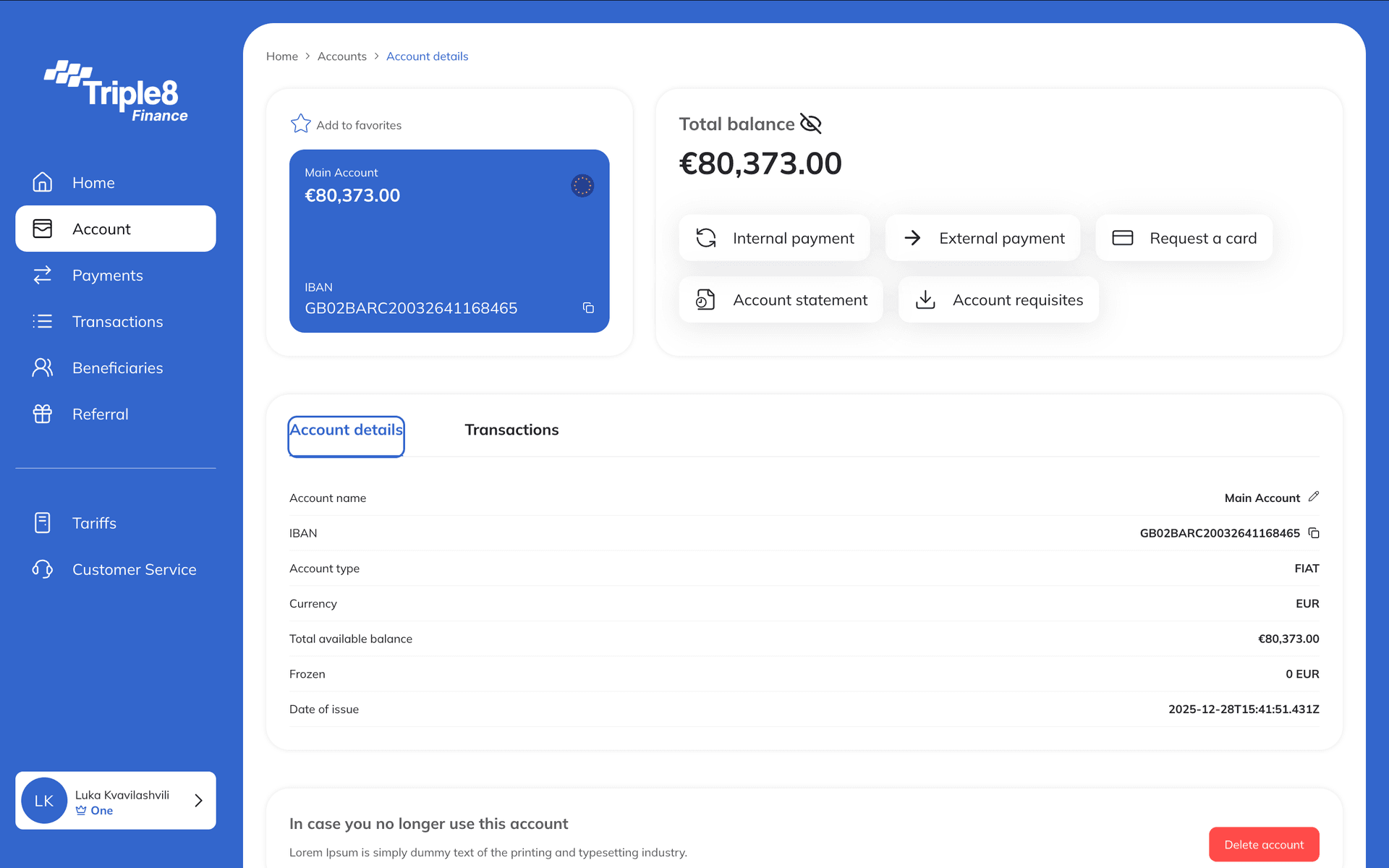Click the Home house icon in sidebar

[x=43, y=182]
